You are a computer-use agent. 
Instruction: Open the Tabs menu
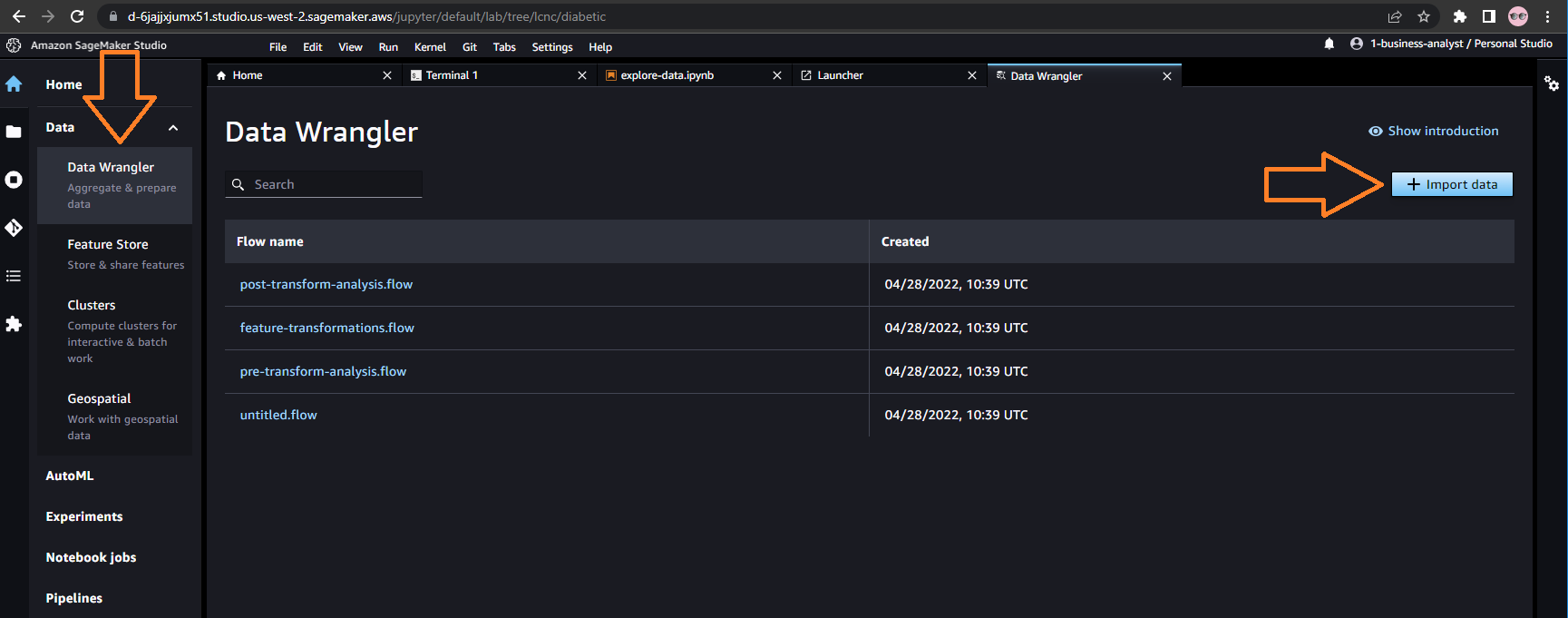504,47
